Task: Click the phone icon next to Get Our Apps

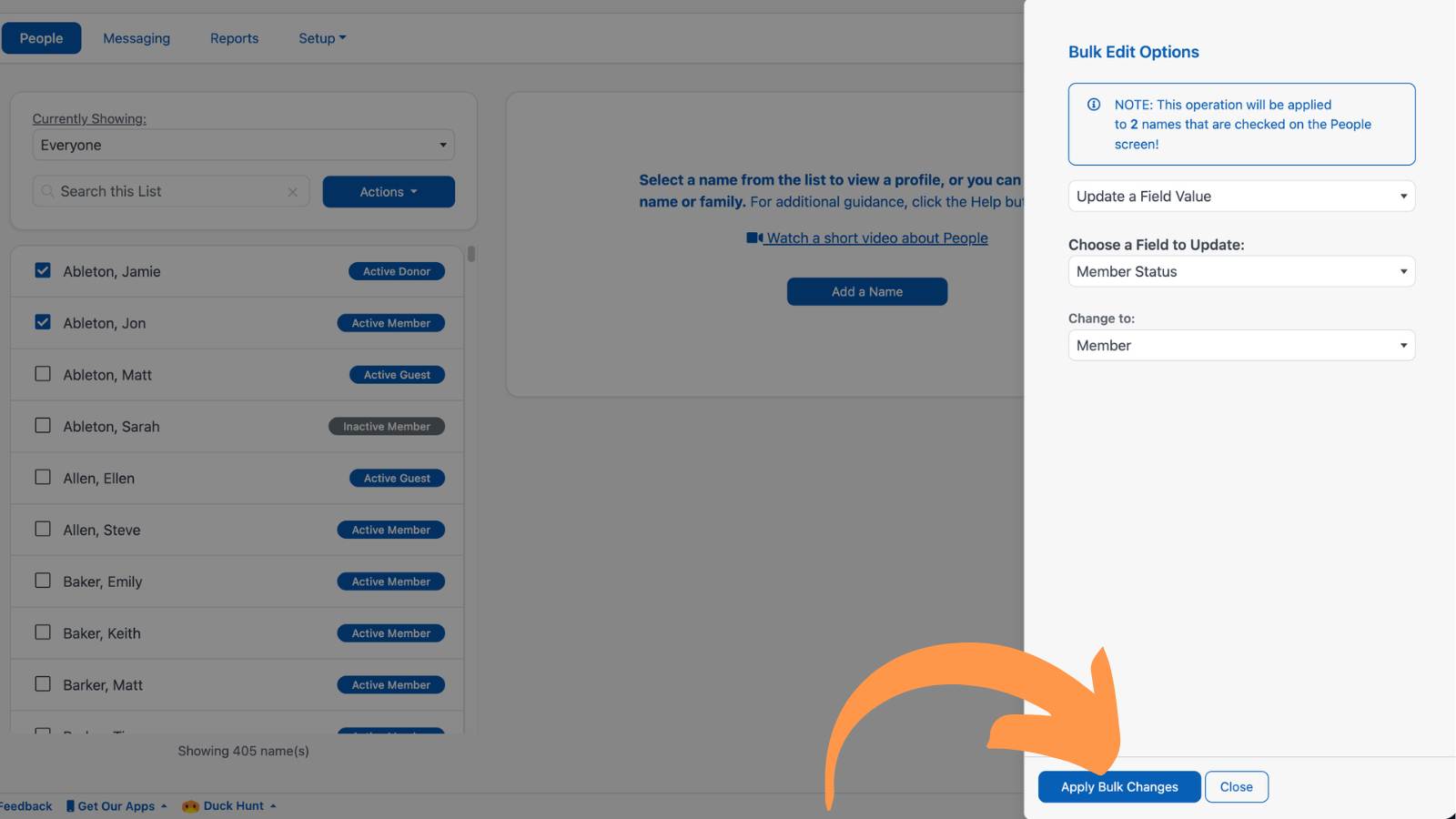Action: [x=70, y=806]
